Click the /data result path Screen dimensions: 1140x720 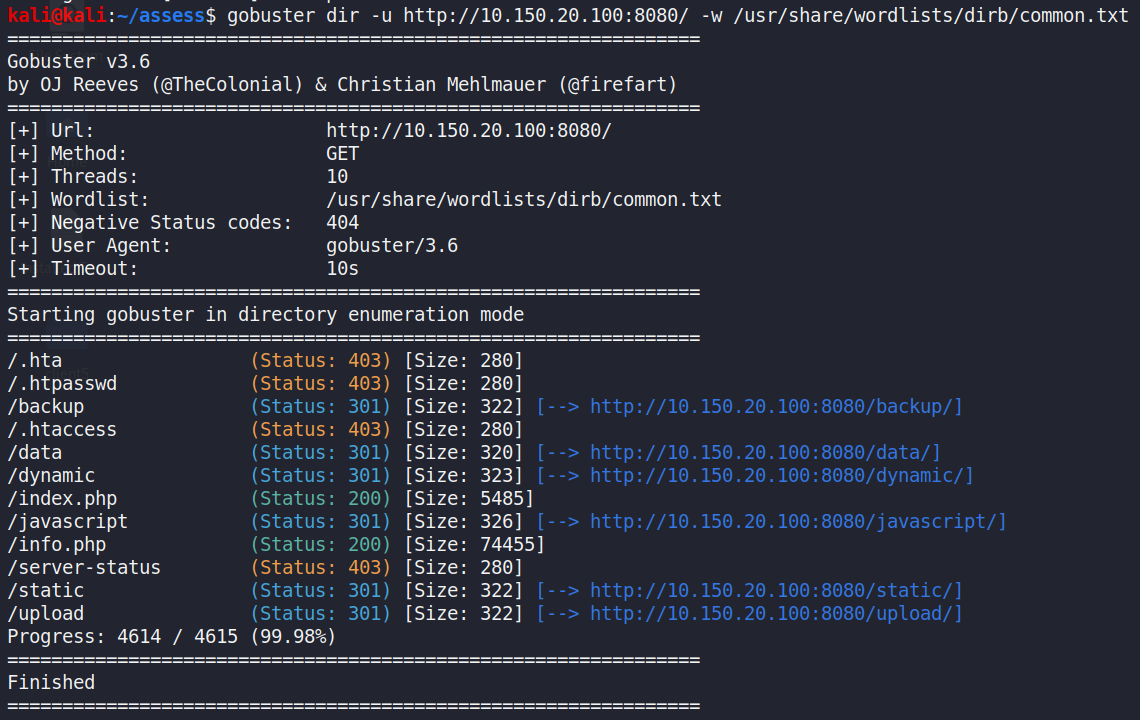click(34, 452)
